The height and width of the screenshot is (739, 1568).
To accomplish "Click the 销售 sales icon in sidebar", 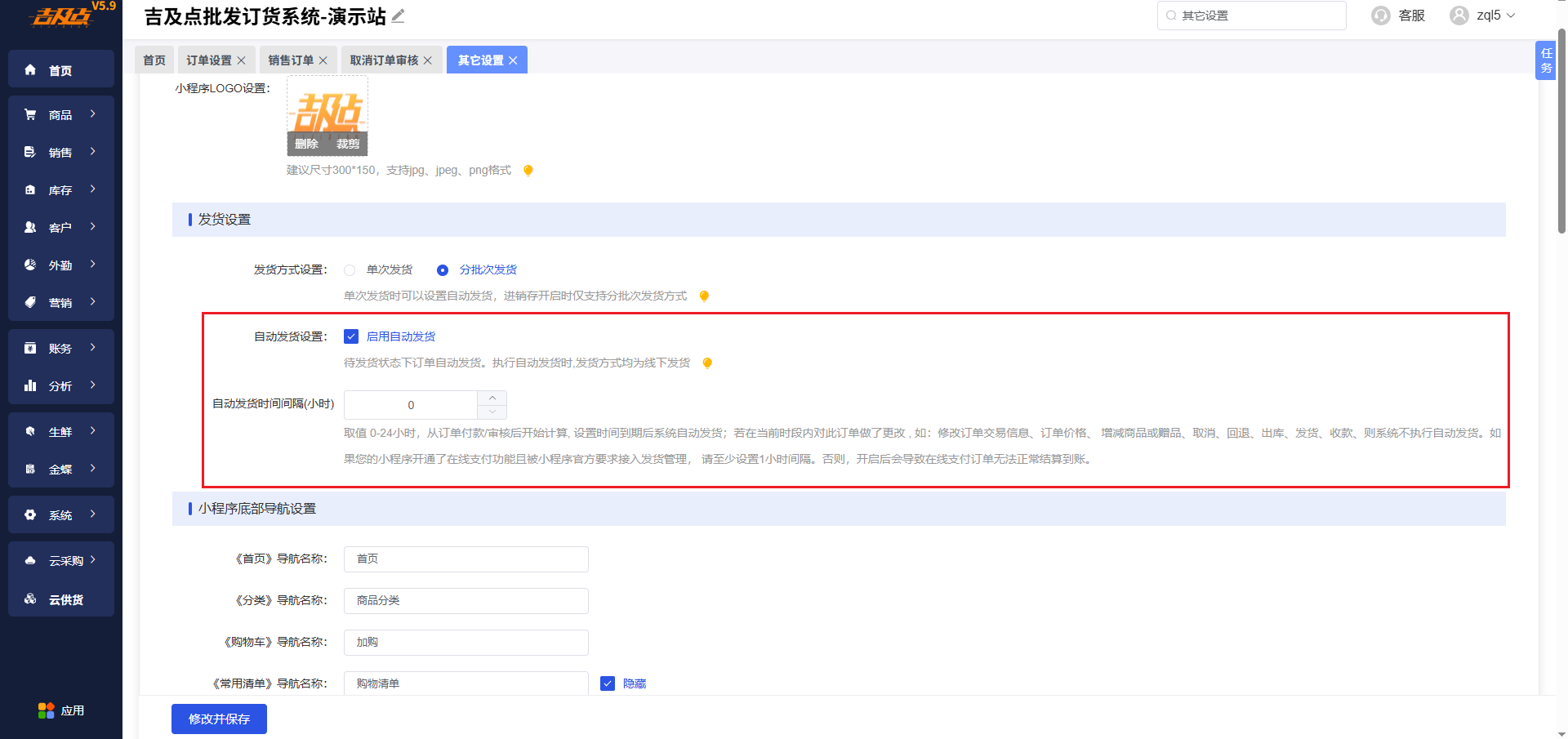I will pos(30,152).
